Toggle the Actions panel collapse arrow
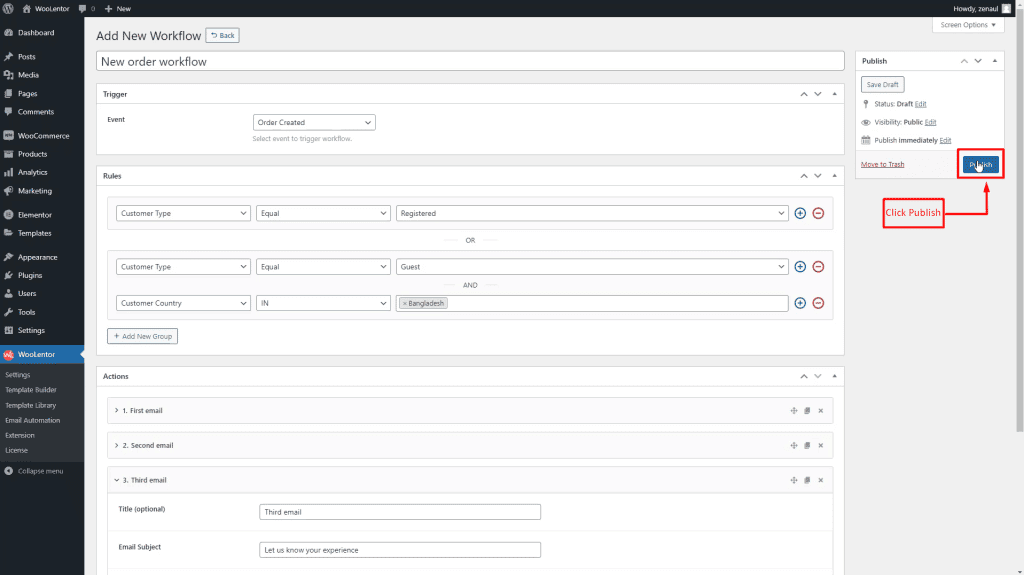The image size is (1024, 575). click(x=833, y=376)
